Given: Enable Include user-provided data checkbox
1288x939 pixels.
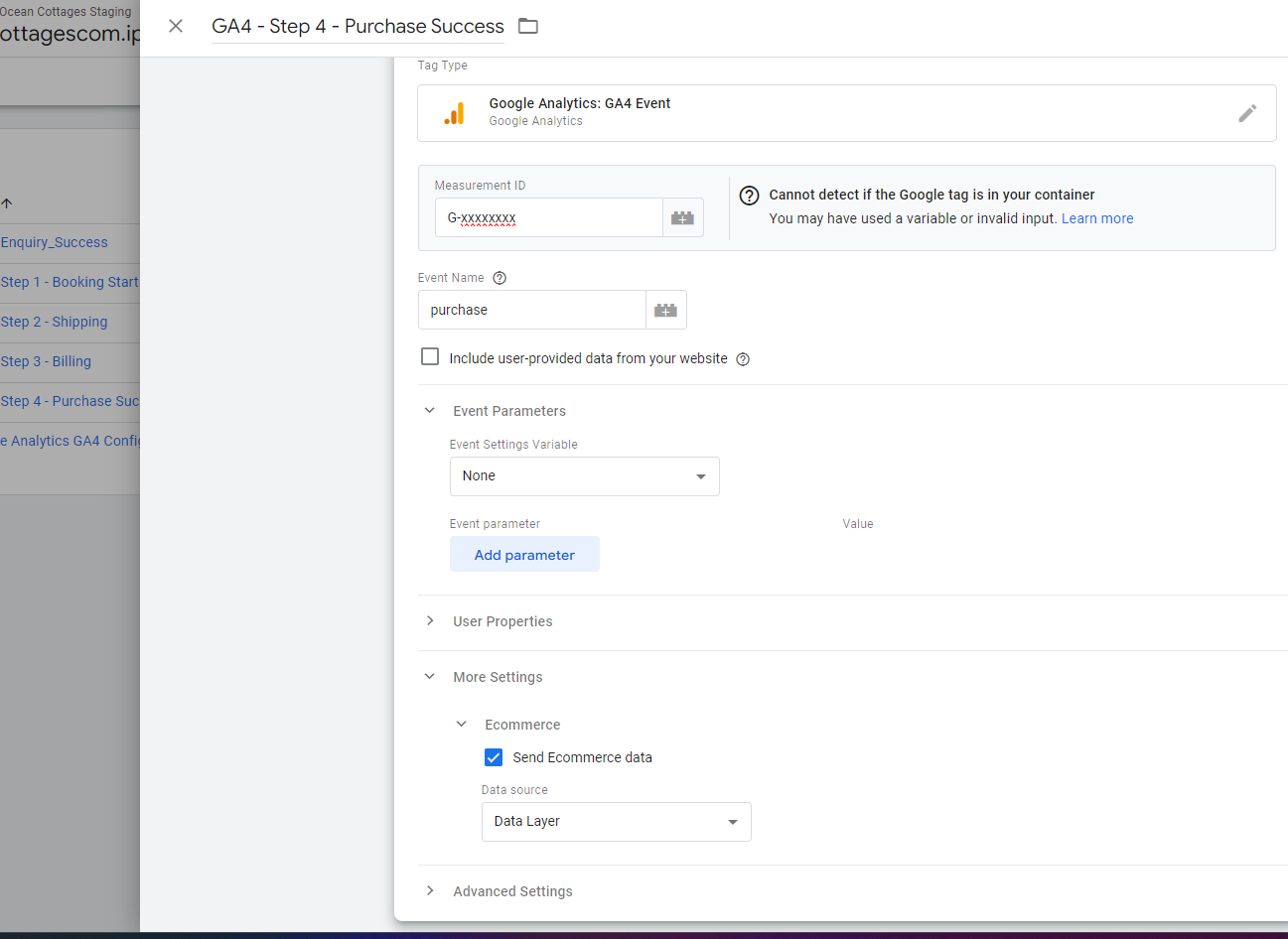Looking at the screenshot, I should 430,356.
